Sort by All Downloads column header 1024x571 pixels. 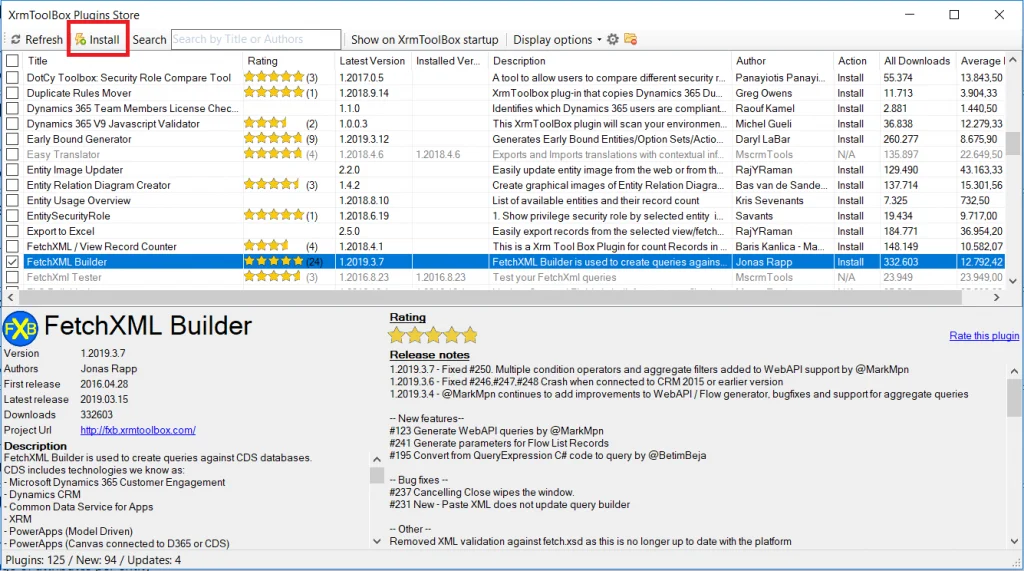[918, 61]
